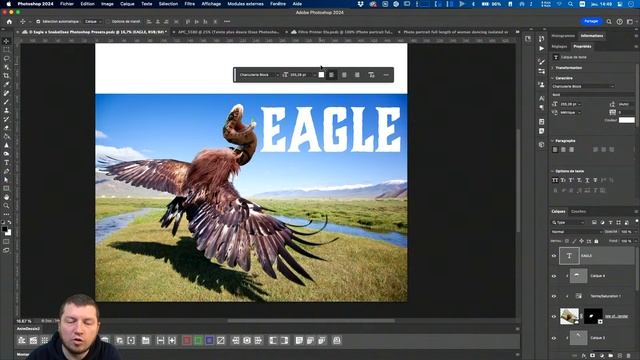Collapse the Paragraphe section

tap(553, 141)
